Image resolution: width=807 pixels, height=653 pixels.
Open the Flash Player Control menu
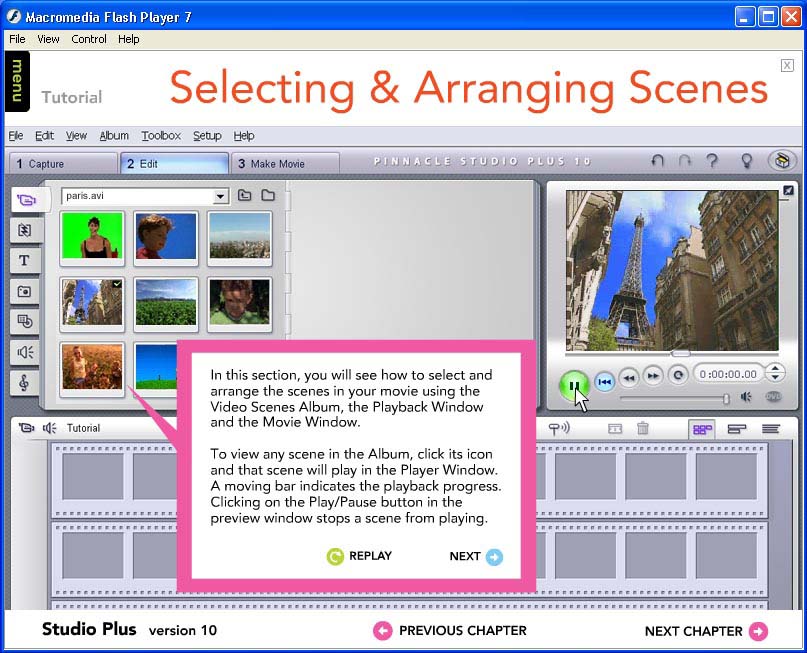point(89,39)
